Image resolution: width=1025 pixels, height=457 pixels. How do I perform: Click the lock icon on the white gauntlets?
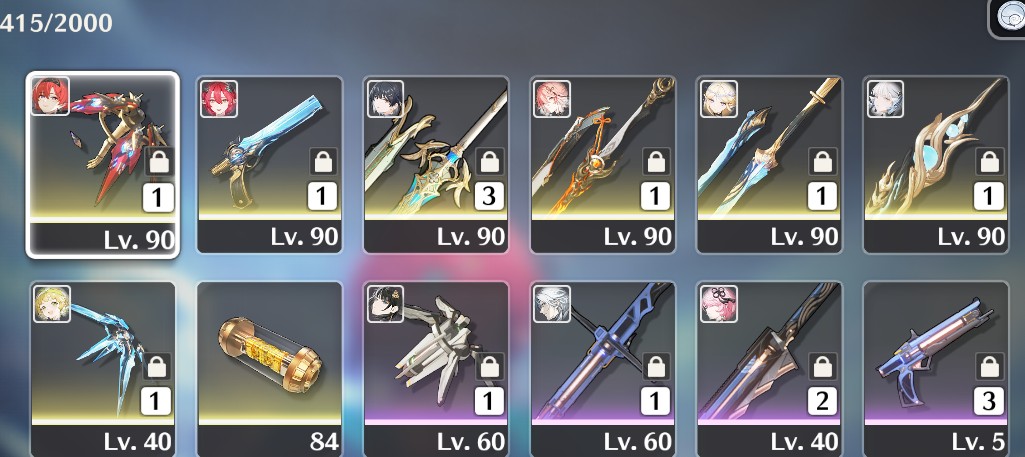click(490, 366)
